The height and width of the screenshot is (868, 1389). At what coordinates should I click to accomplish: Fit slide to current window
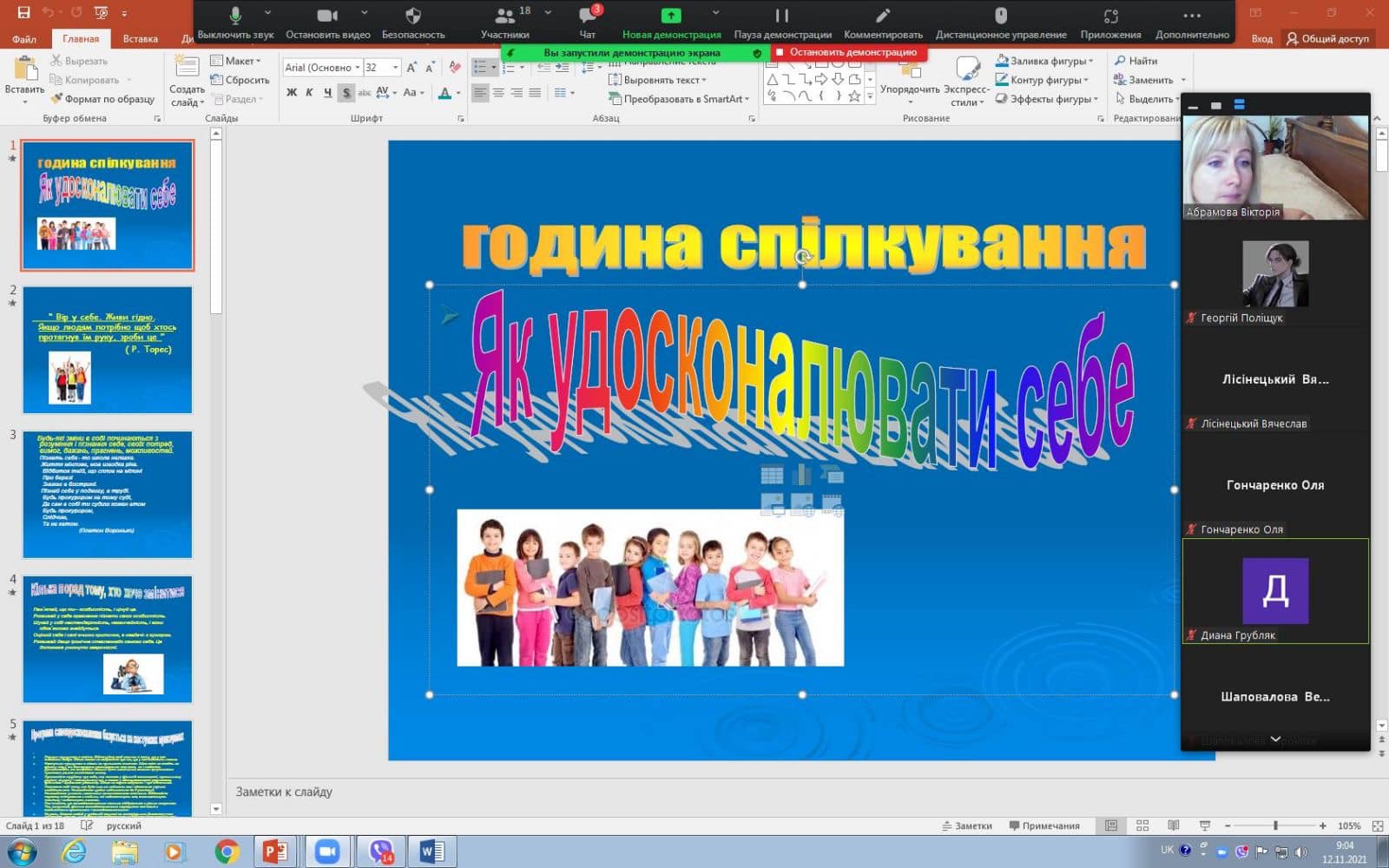click(1378, 825)
